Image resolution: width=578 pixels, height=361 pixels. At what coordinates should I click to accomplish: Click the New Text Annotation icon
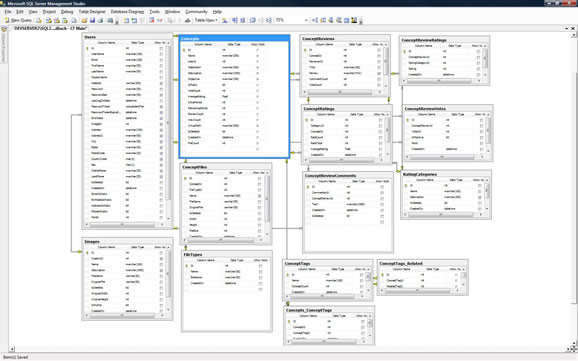[x=187, y=20]
